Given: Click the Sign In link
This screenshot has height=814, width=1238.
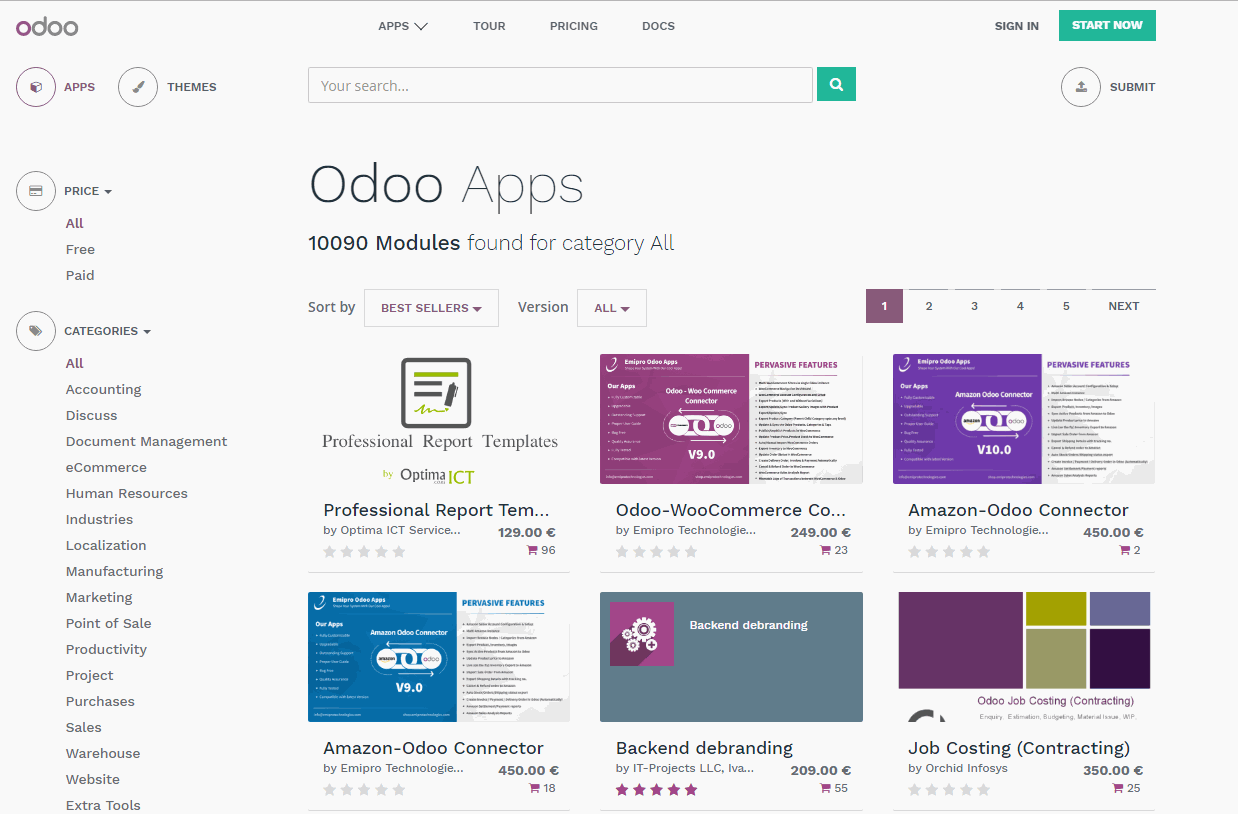Looking at the screenshot, I should pyautogui.click(x=1016, y=26).
